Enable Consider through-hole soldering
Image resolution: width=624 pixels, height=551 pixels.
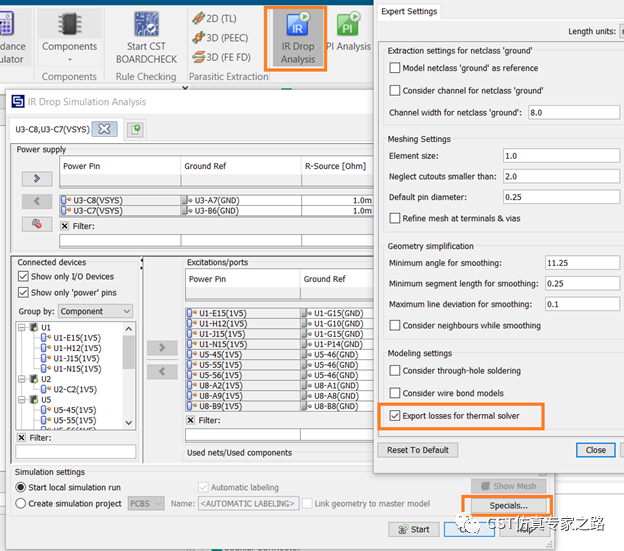click(395, 370)
